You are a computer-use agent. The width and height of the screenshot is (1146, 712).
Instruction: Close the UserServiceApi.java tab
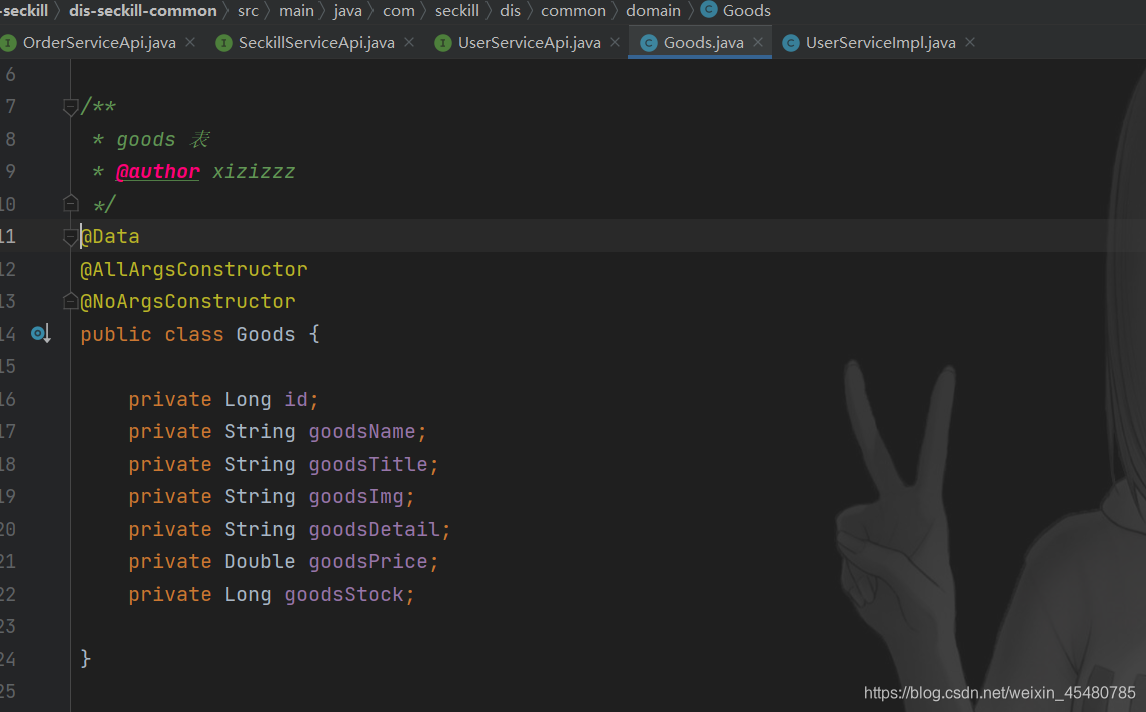pos(615,42)
